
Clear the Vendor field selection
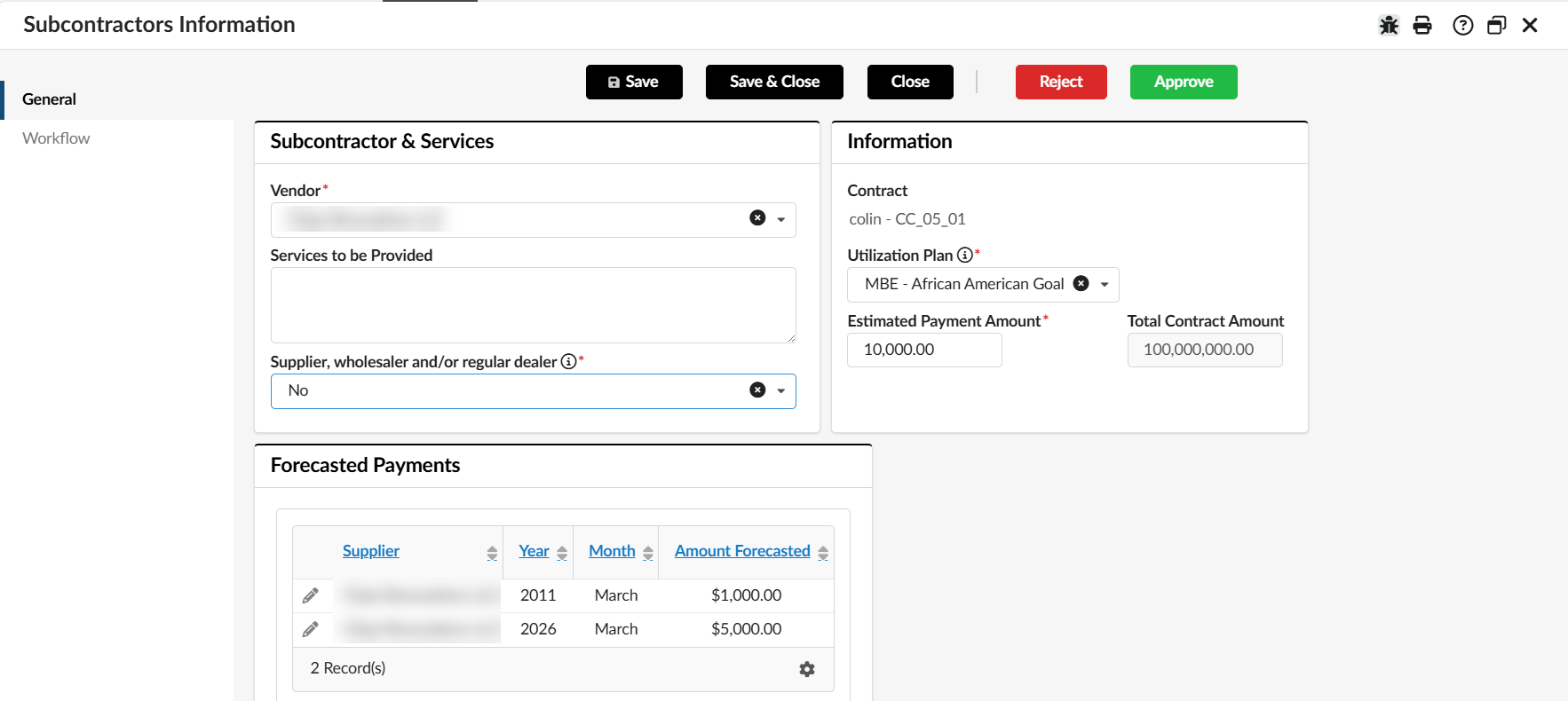(x=757, y=218)
